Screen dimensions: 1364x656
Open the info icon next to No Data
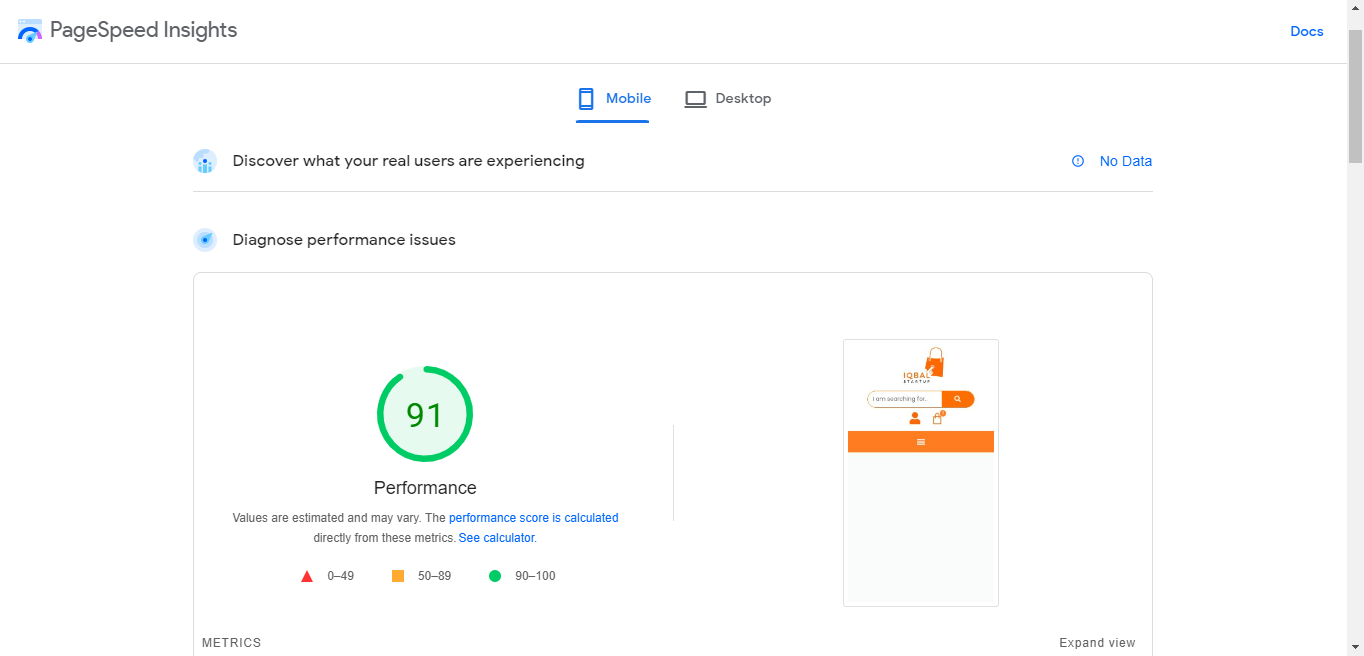pyautogui.click(x=1077, y=161)
